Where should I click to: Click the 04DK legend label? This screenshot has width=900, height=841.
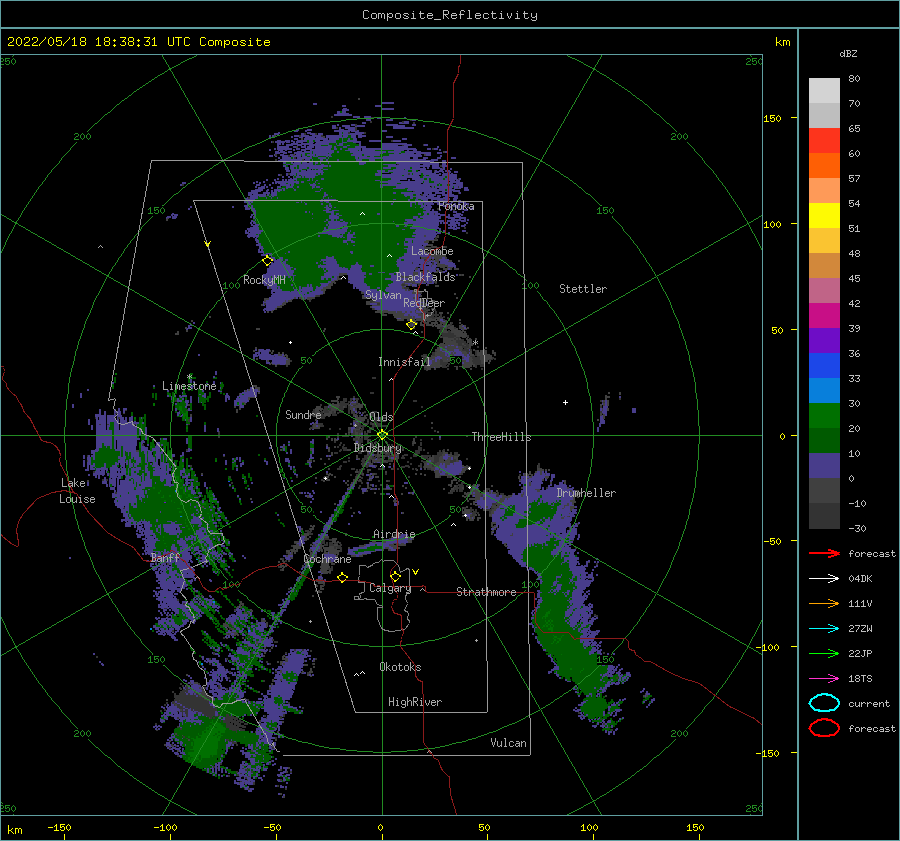tap(860, 579)
